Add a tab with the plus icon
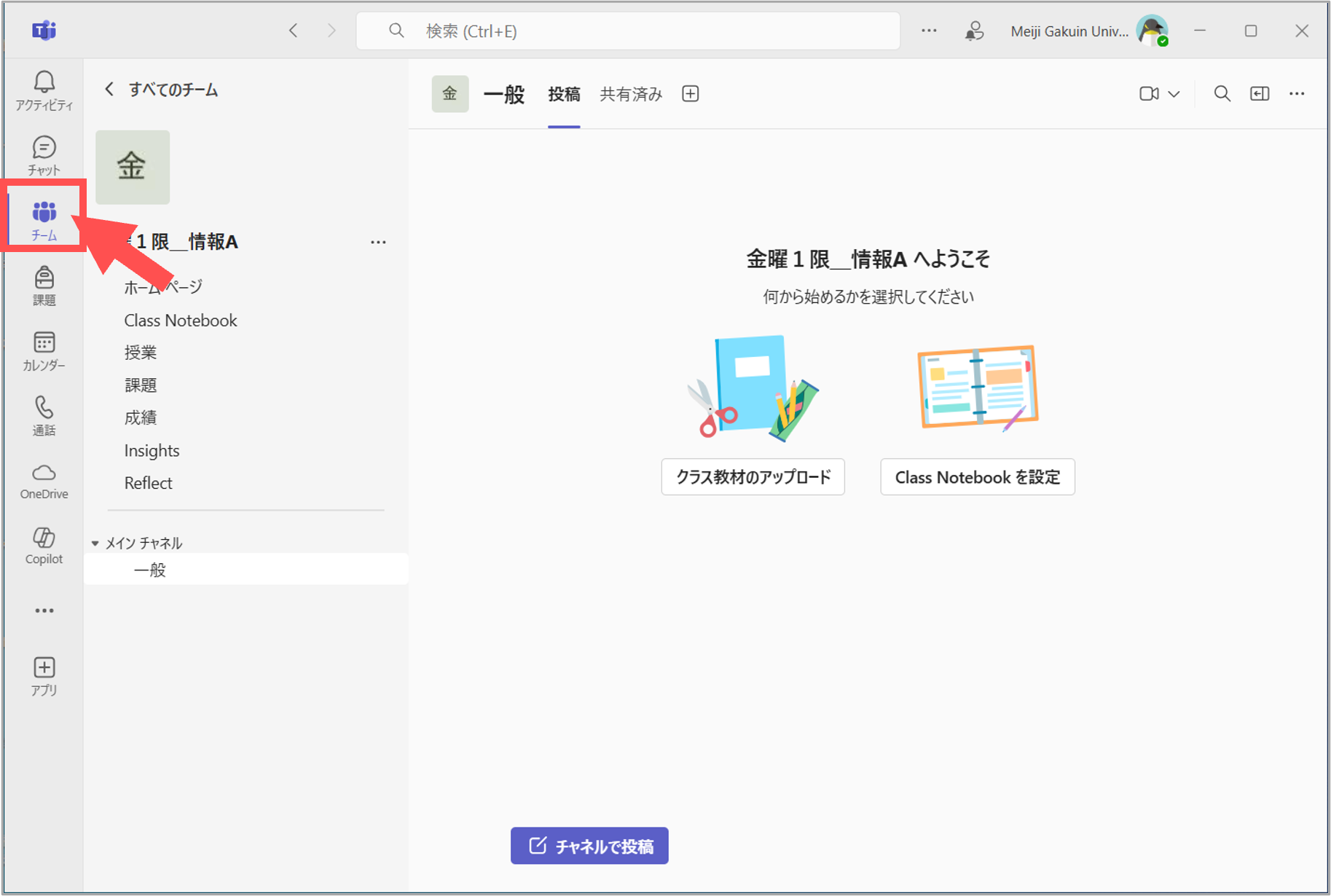Screen dimensions: 1331x896 pos(690,94)
